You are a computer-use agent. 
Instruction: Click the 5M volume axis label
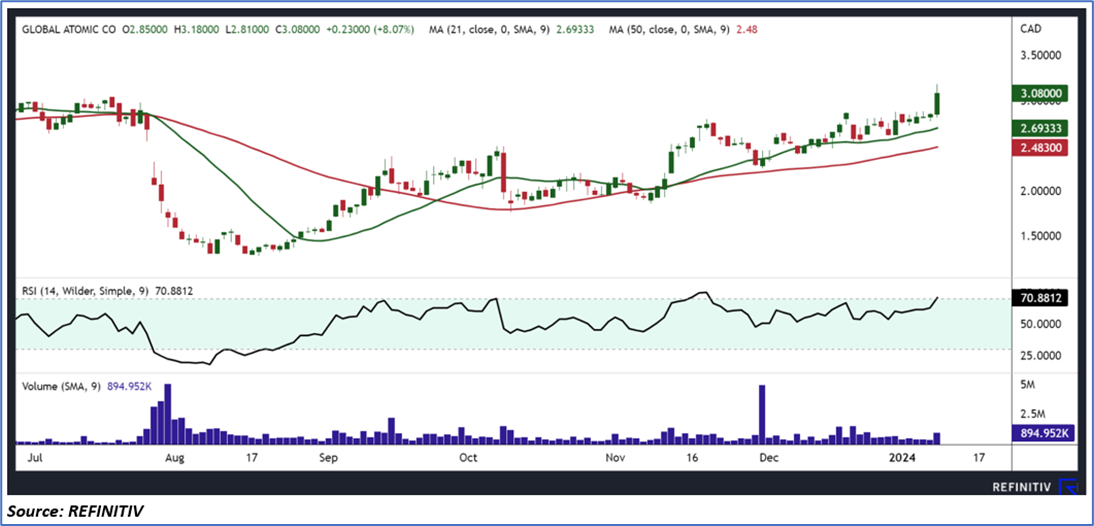pyautogui.click(x=1026, y=384)
